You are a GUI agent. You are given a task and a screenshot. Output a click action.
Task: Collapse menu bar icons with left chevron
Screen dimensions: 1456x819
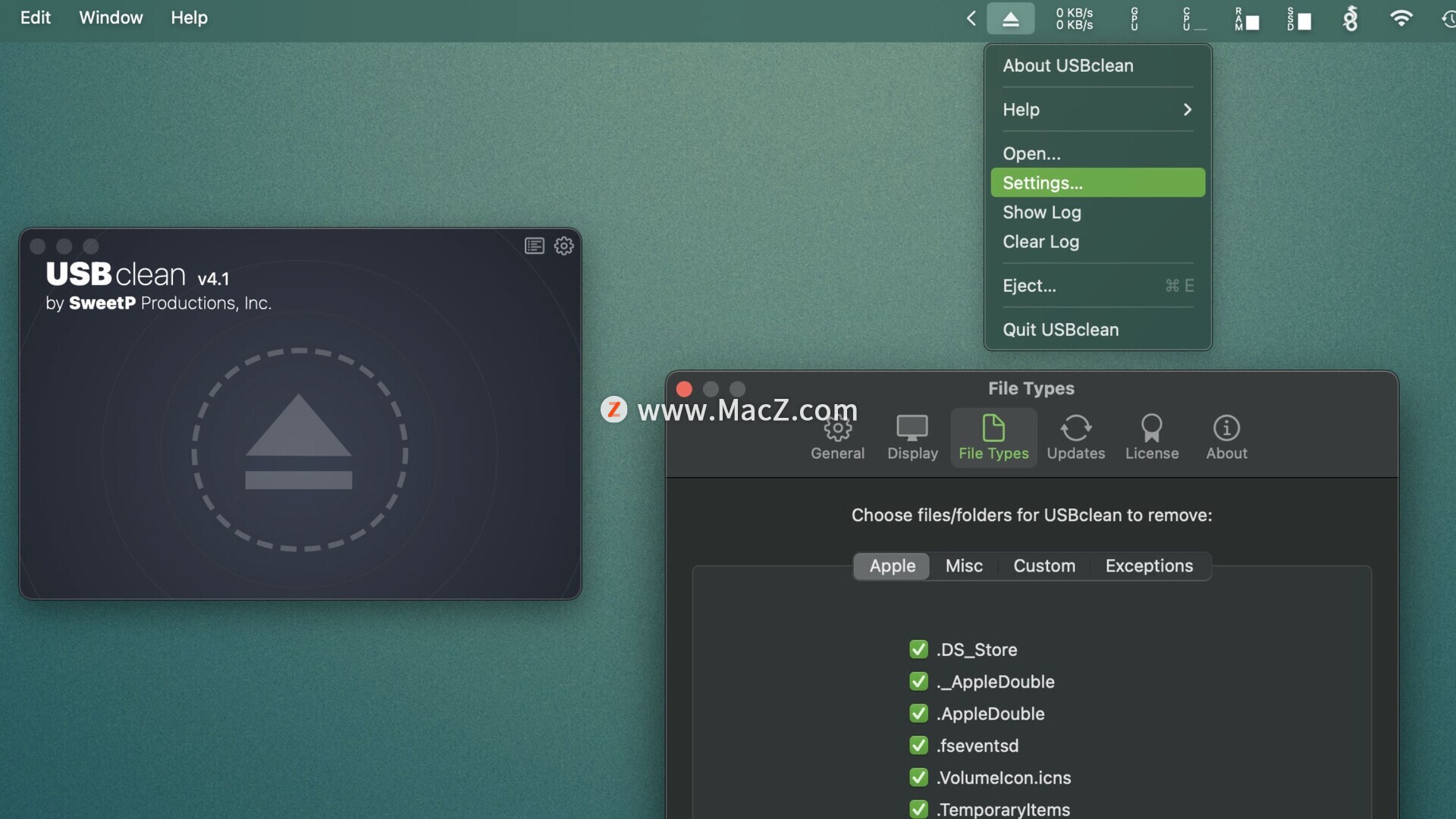971,18
